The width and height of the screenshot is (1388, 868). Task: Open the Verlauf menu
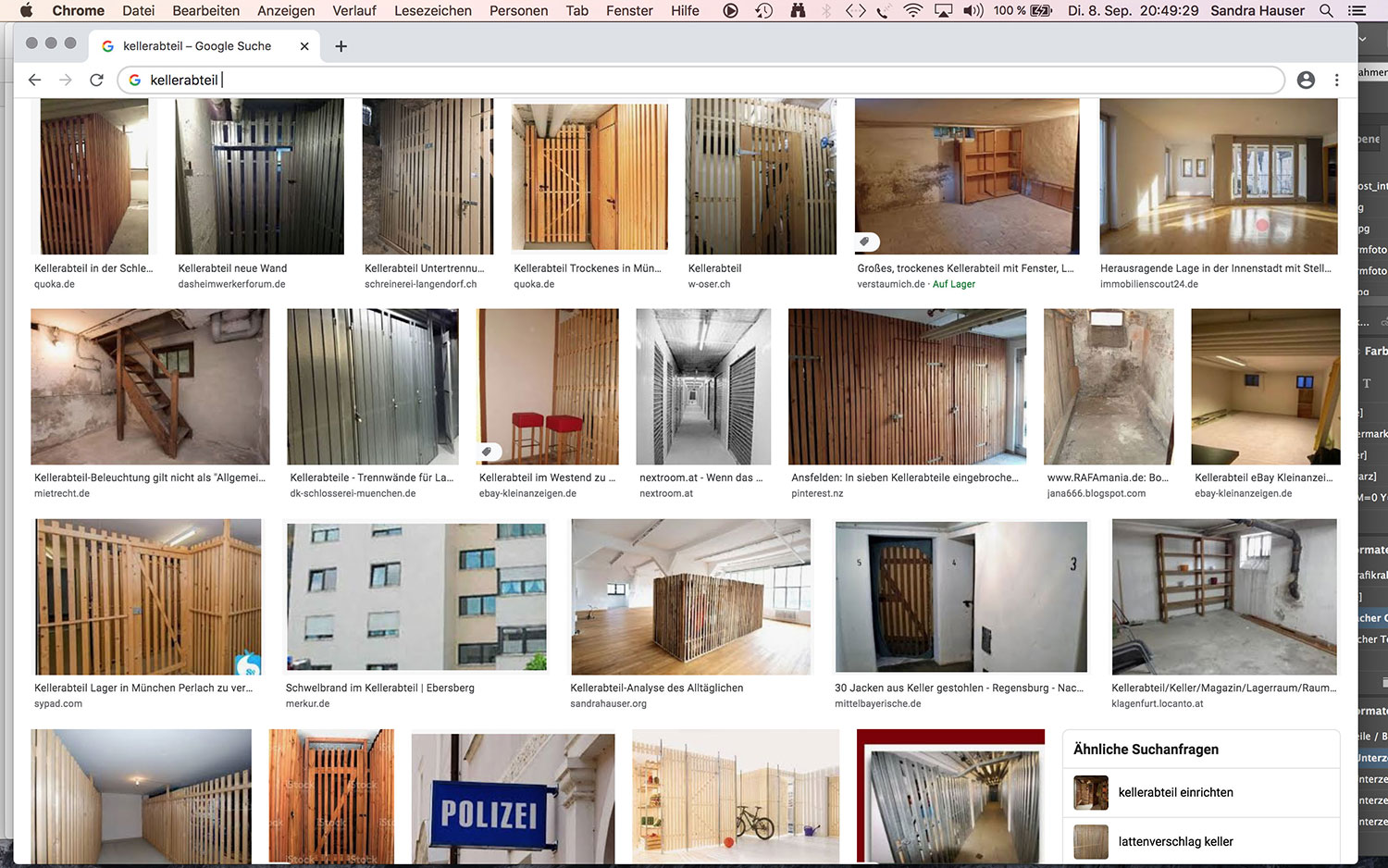pos(354,10)
